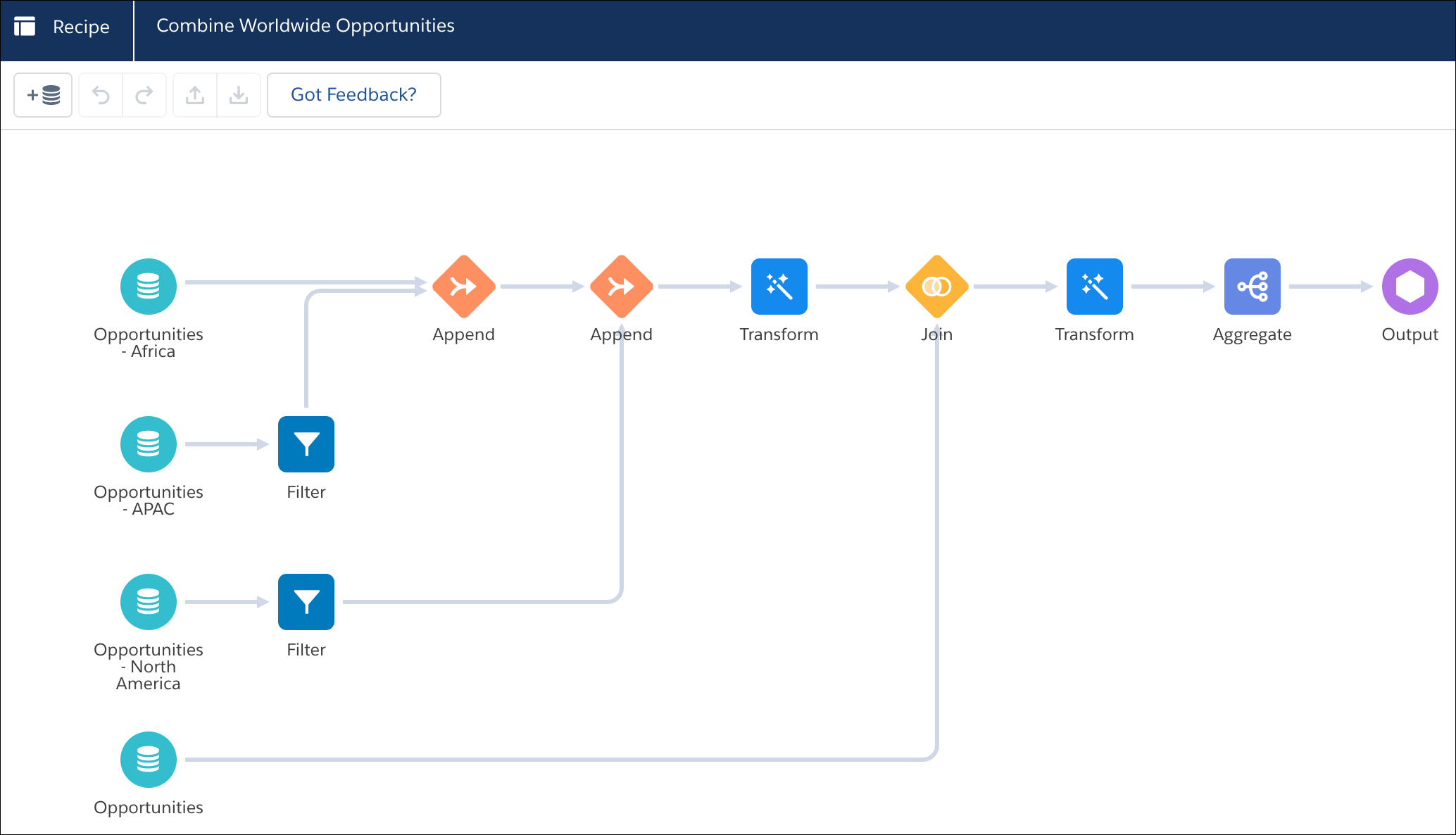The width and height of the screenshot is (1456, 835).
Task: Open the Got Feedback? link
Action: point(354,95)
